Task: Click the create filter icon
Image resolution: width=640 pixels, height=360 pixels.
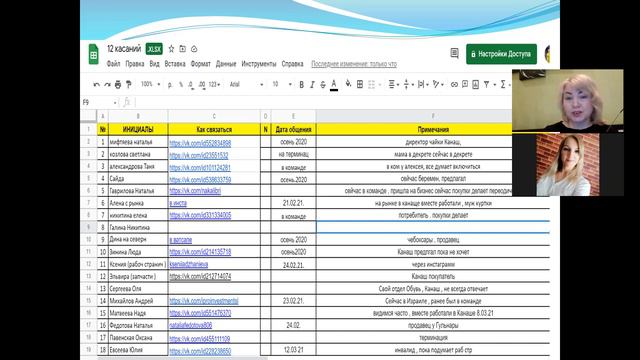Action: 487,84
